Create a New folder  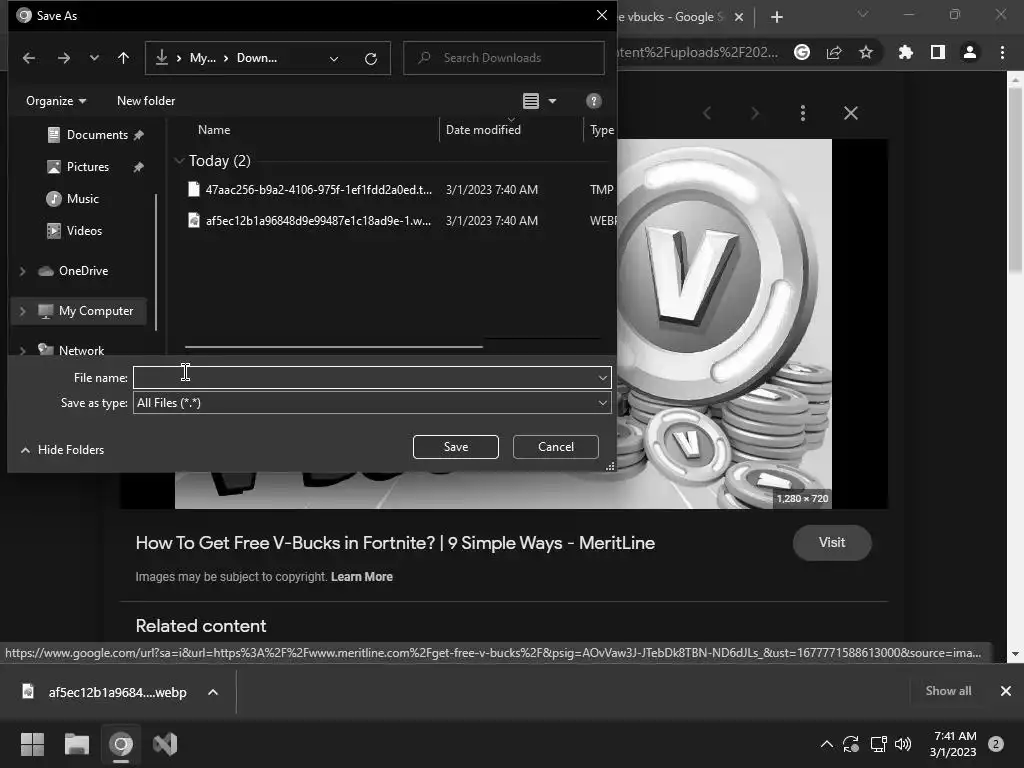pos(146,101)
